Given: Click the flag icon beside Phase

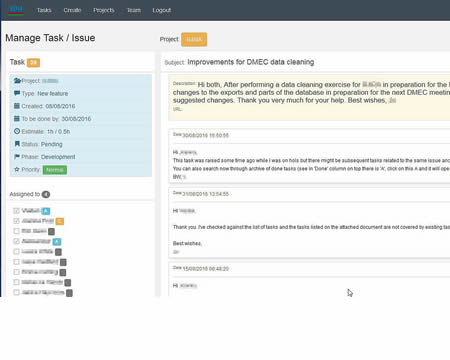Looking at the screenshot, I should coord(17,157).
